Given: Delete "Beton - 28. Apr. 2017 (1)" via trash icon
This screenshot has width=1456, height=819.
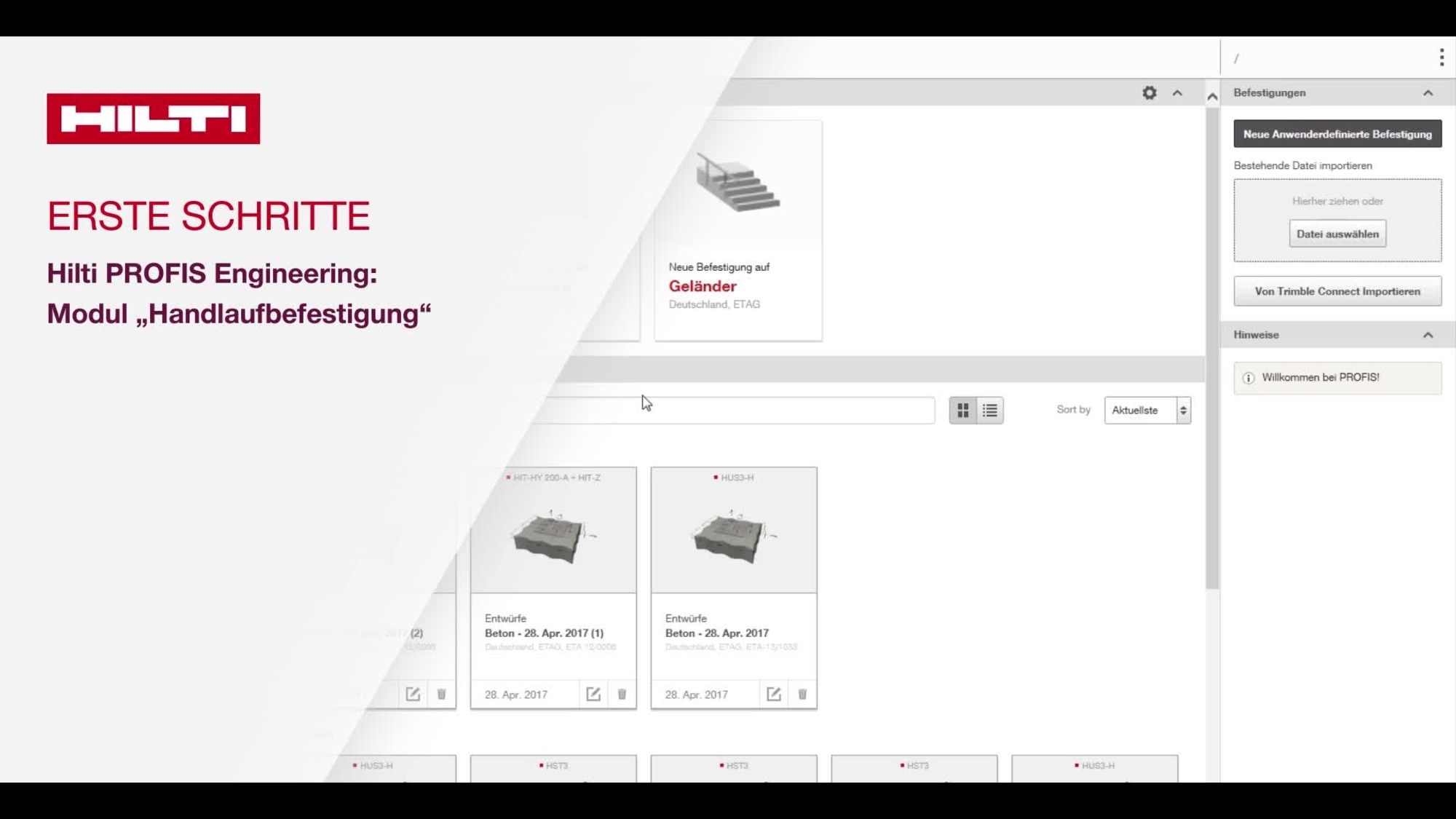Looking at the screenshot, I should click(621, 694).
